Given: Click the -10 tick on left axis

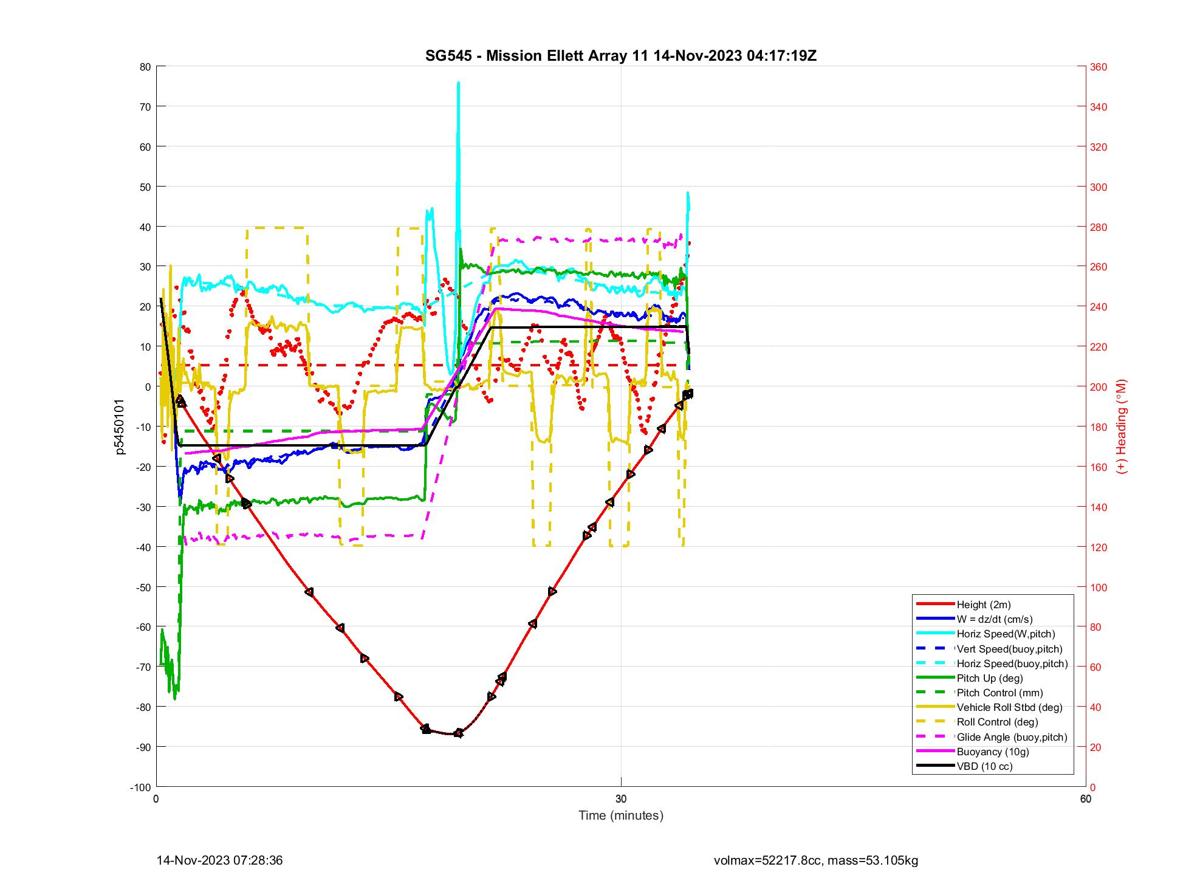Looking at the screenshot, I should pos(143,427).
